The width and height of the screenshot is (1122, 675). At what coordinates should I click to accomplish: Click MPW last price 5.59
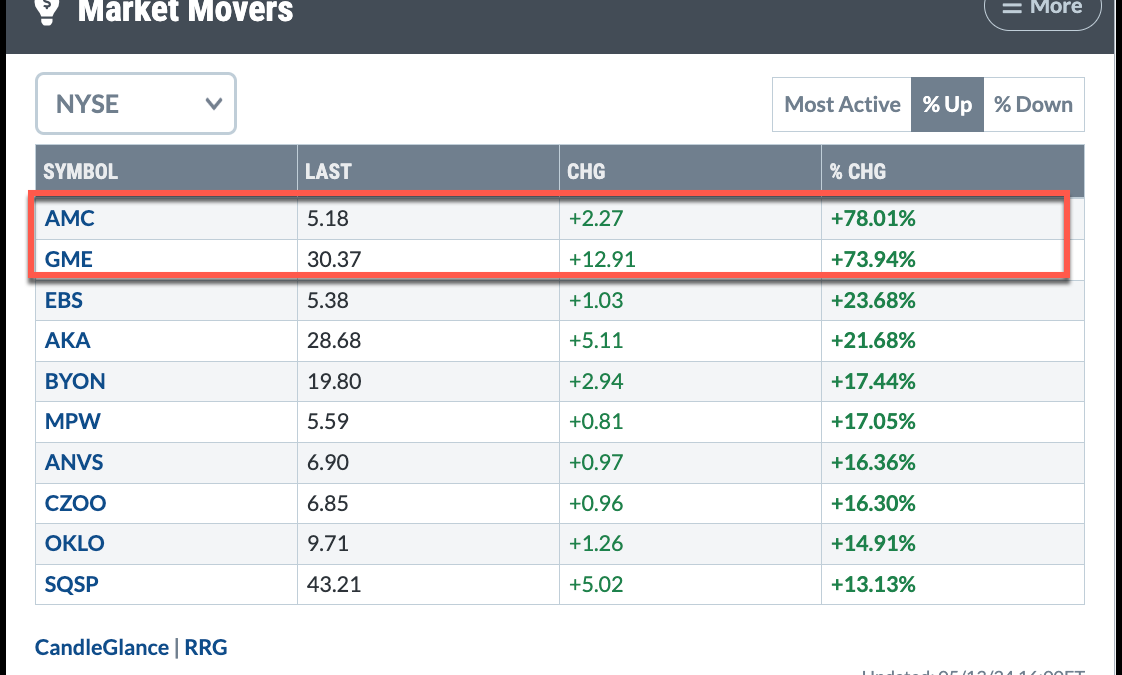pyautogui.click(x=328, y=421)
